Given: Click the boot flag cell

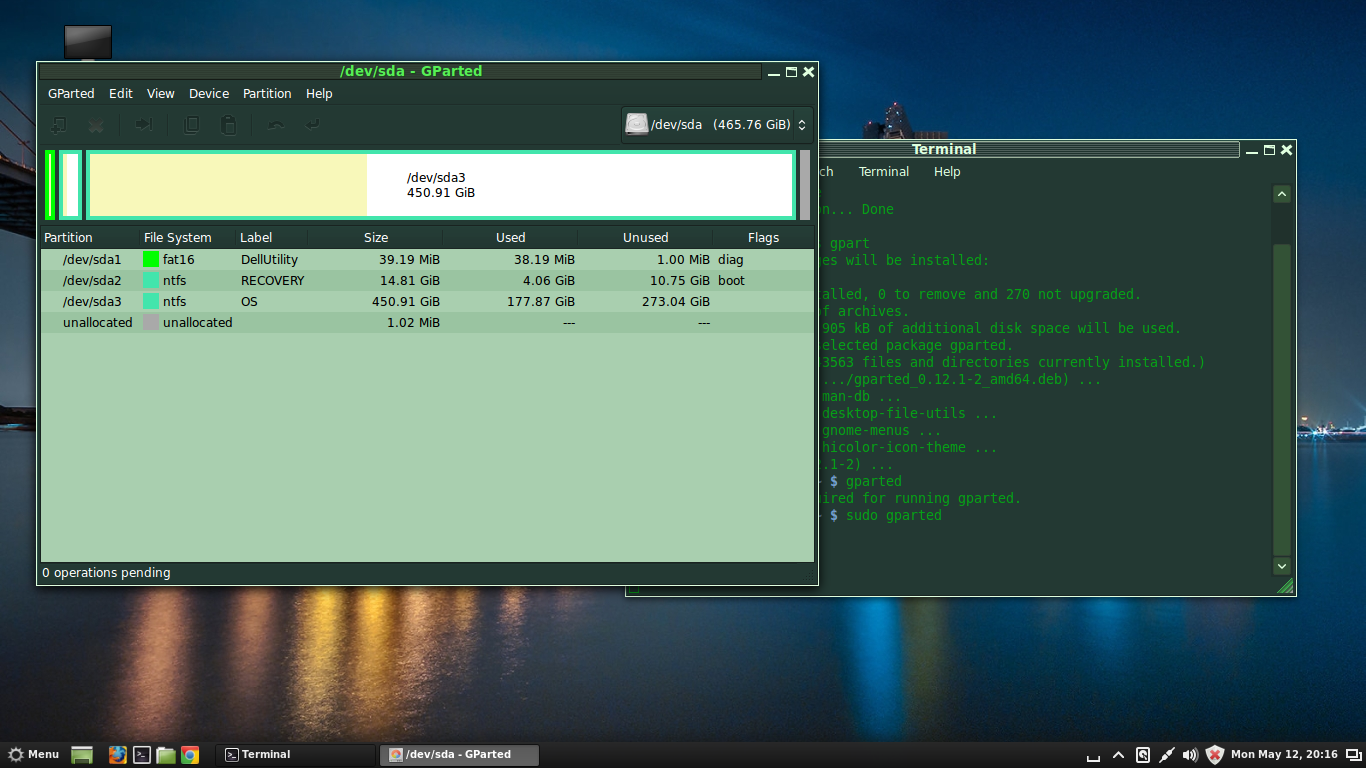Looking at the screenshot, I should pos(731,280).
